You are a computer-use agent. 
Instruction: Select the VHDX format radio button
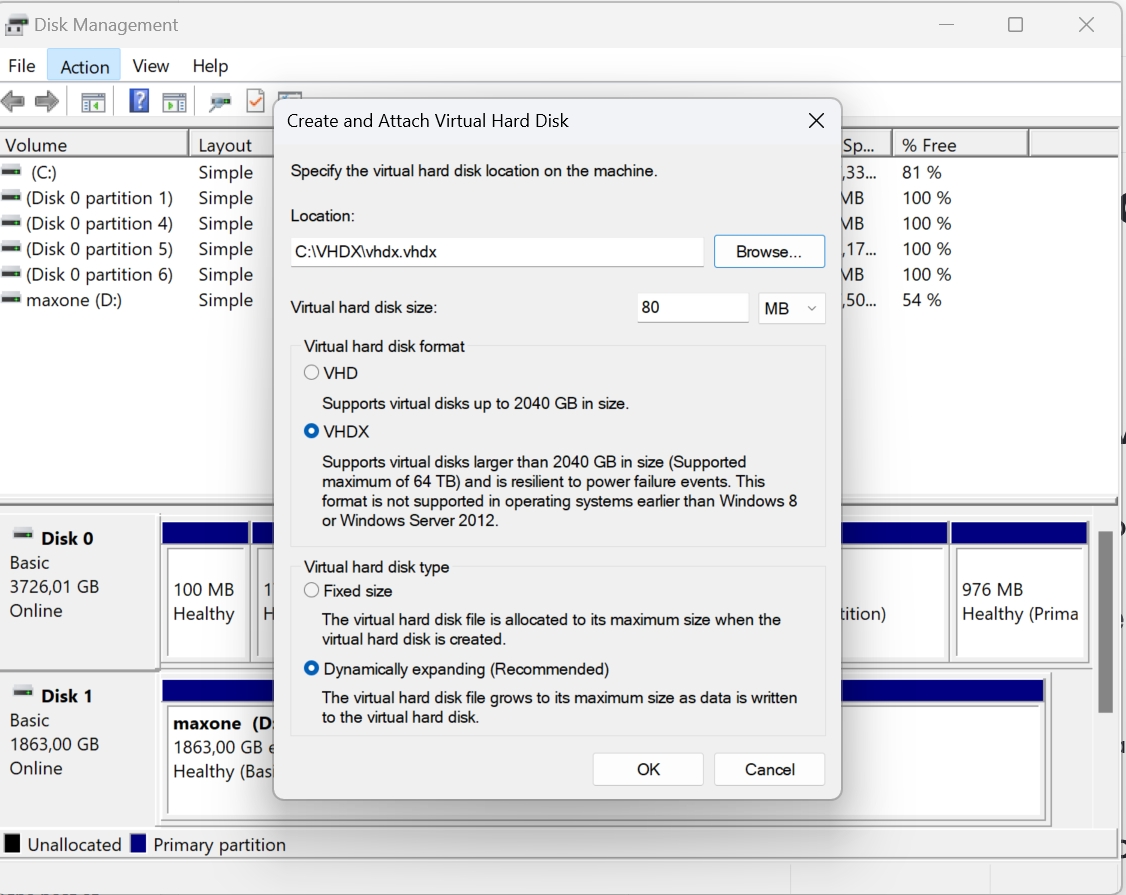(x=312, y=432)
